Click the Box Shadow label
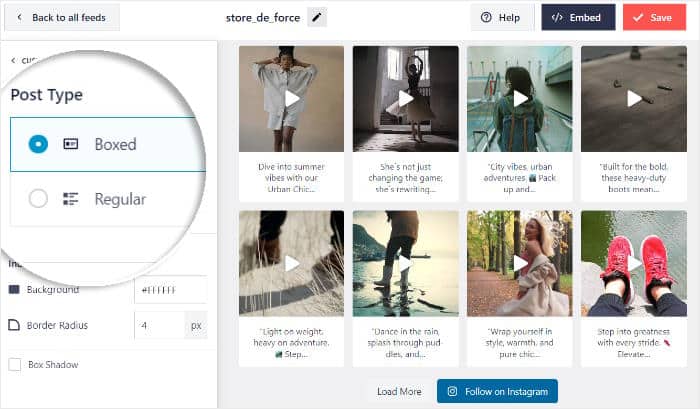 click(x=53, y=364)
